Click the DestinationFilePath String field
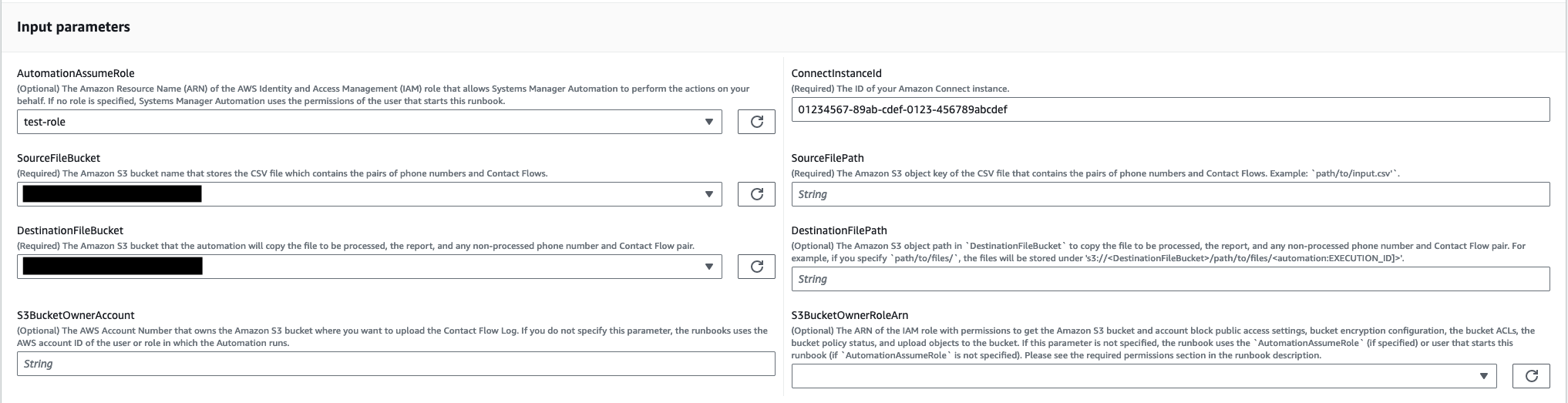This screenshot has width=1568, height=403. coord(1170,279)
